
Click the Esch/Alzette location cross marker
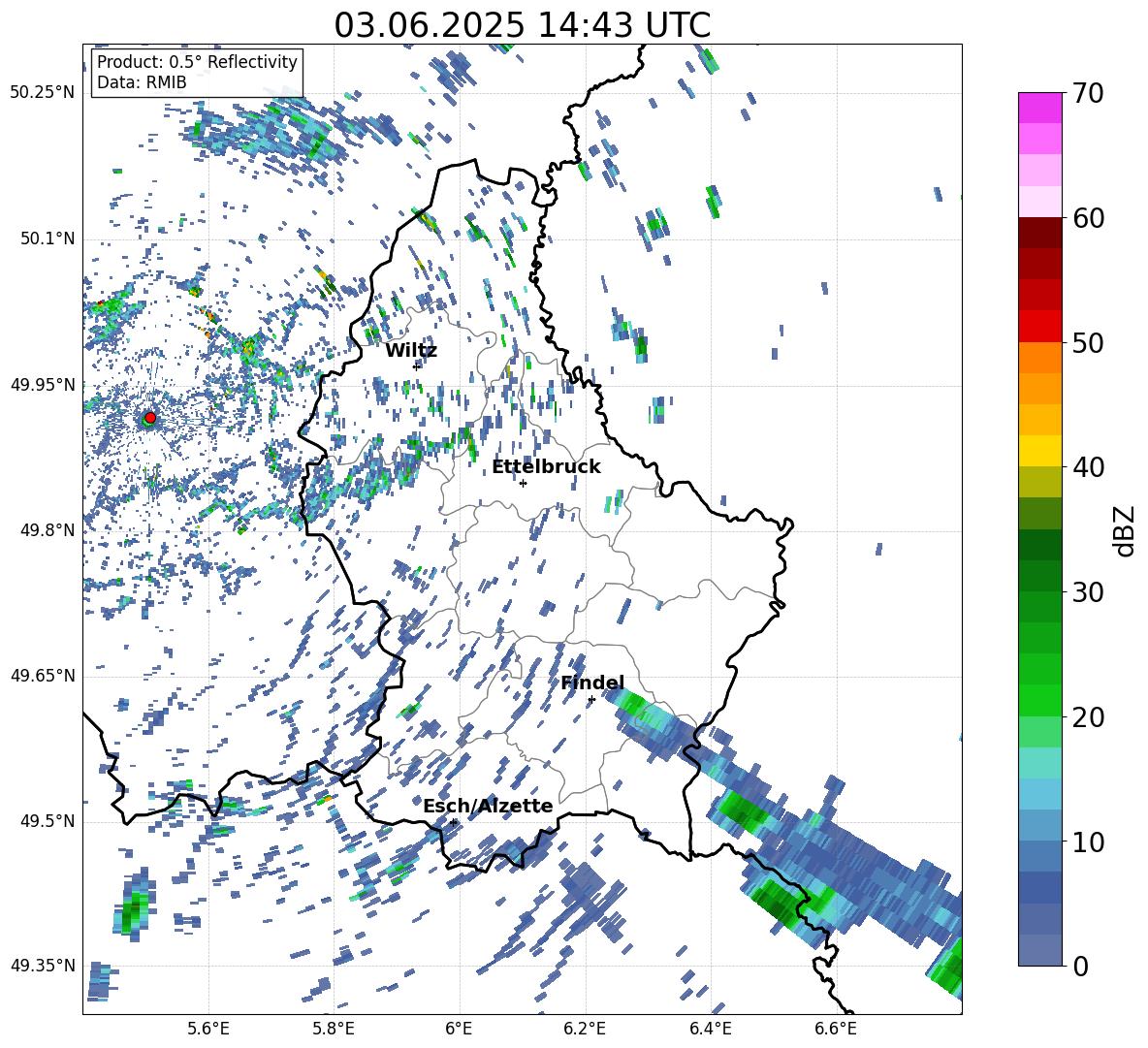tap(454, 822)
